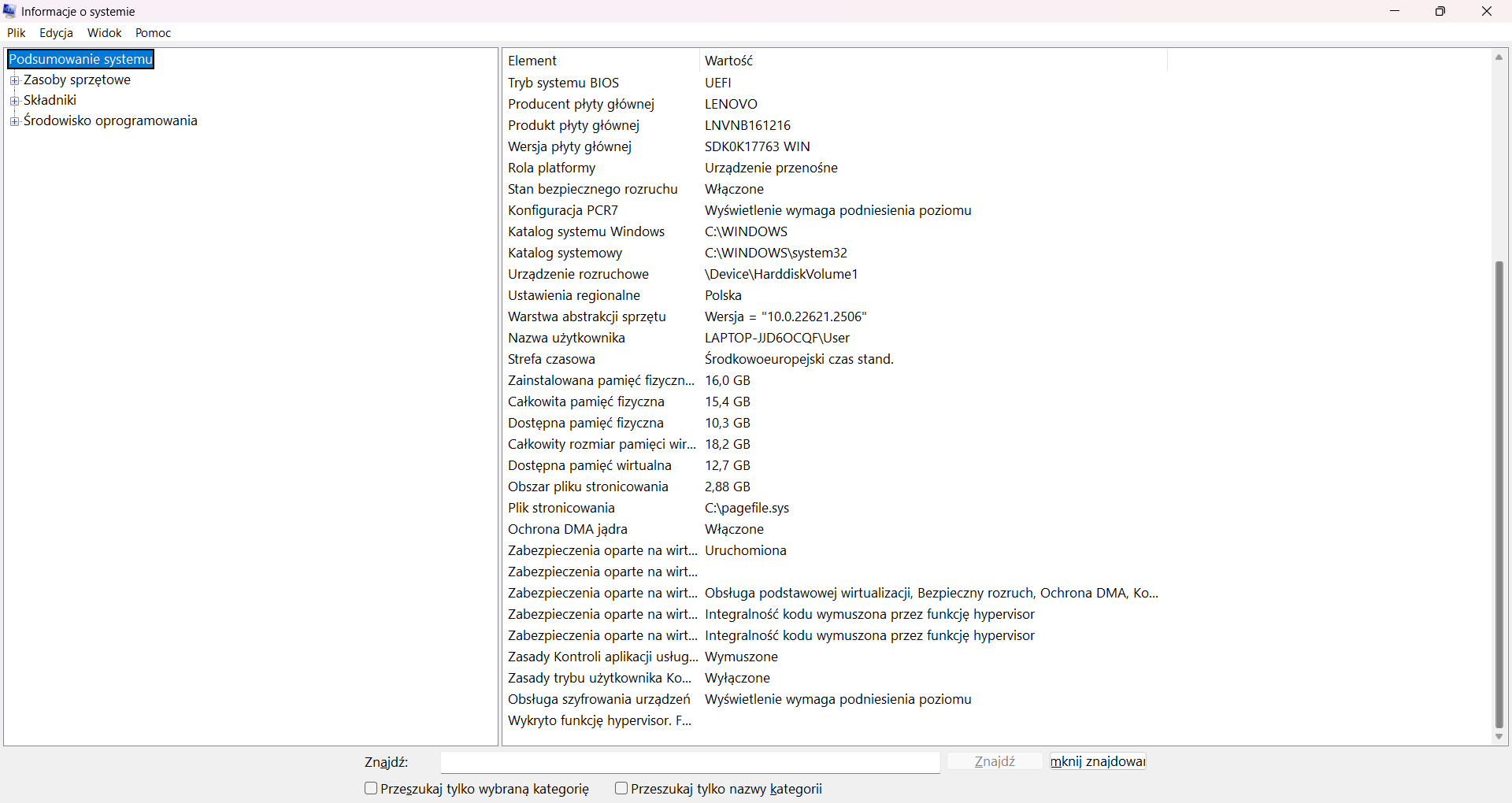Open the Edycja menu

tap(57, 33)
